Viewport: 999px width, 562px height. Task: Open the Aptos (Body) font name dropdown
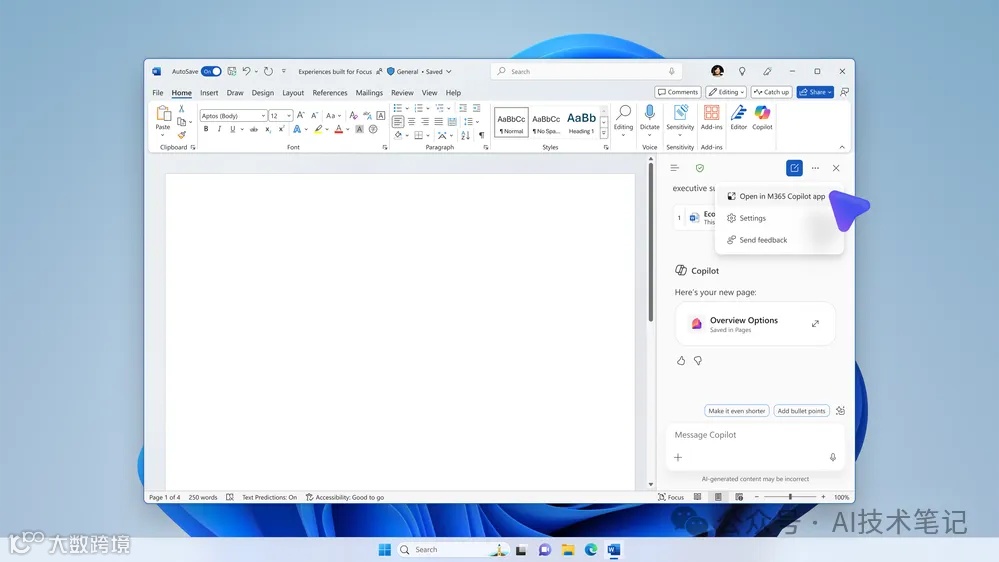[x=263, y=116]
